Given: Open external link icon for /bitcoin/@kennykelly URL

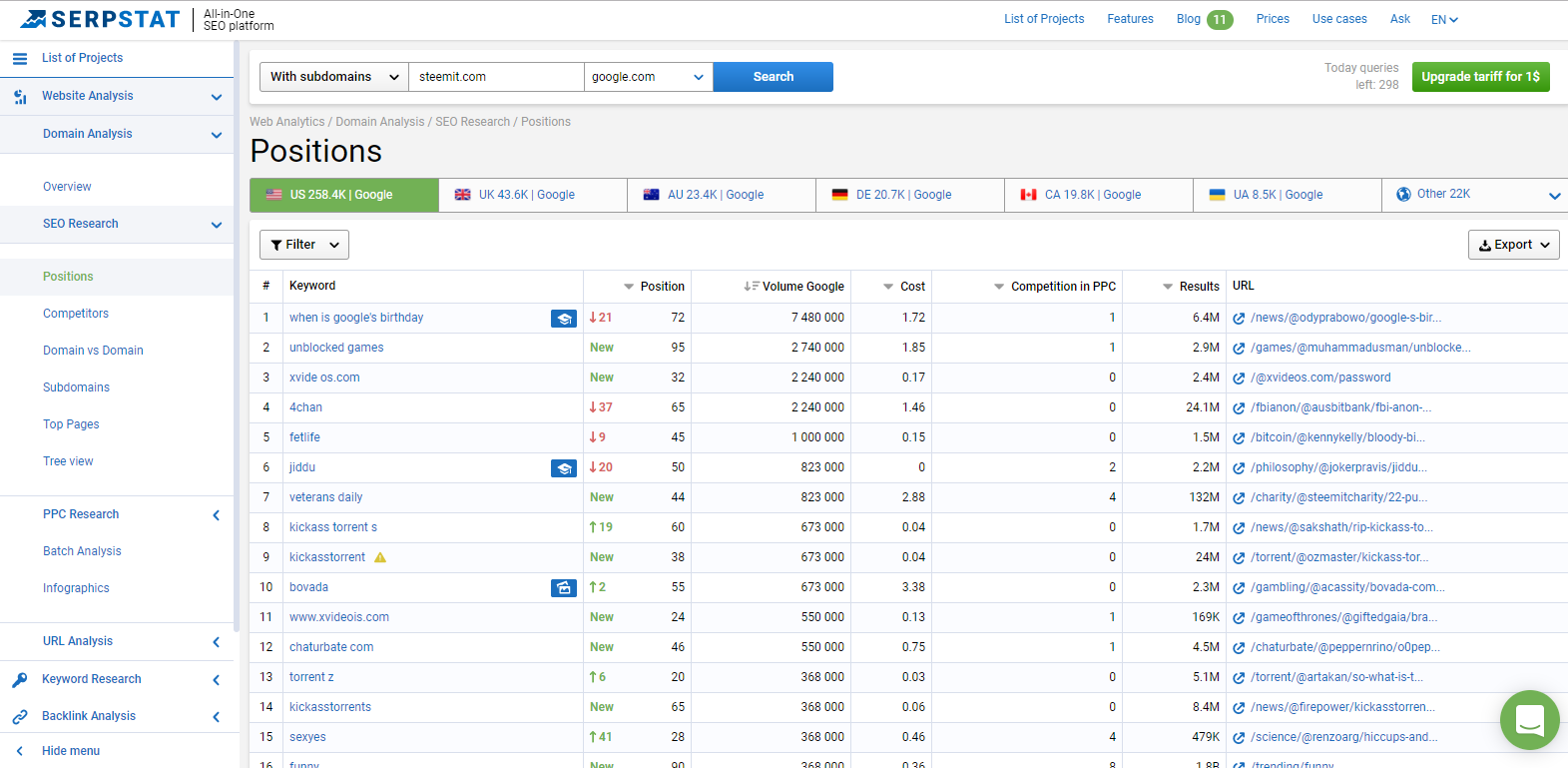Looking at the screenshot, I should tap(1239, 438).
